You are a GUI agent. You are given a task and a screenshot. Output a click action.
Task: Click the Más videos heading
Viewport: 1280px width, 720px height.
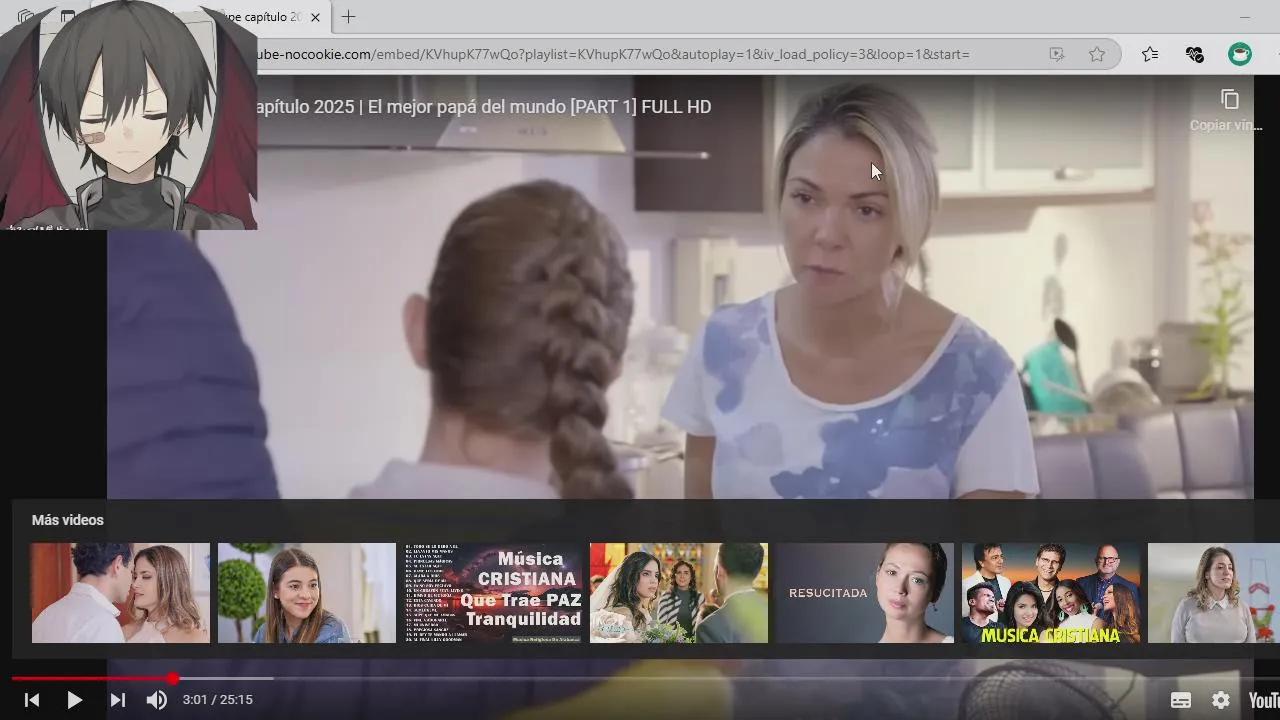(x=68, y=520)
